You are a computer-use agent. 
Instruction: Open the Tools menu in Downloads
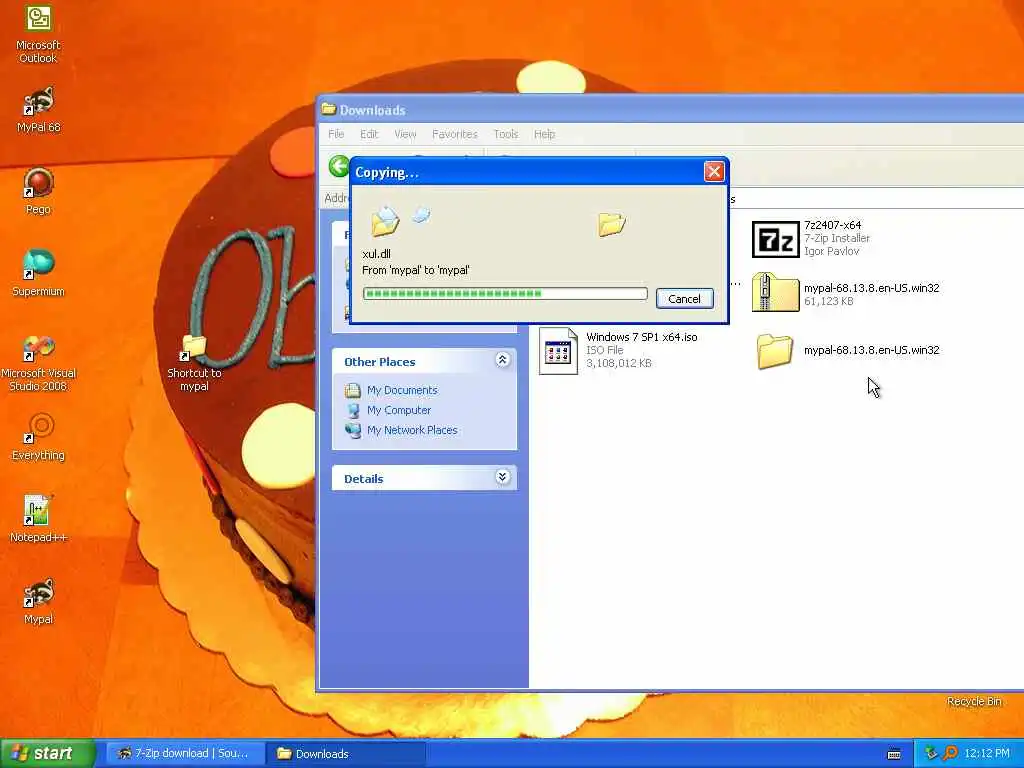click(x=505, y=134)
